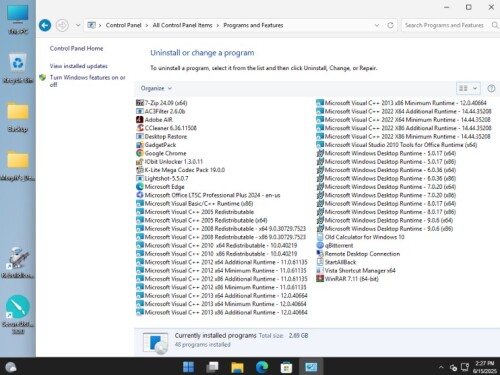500x375 pixels.
Task: Click the Windows Start button on the taskbar
Action: pos(188,367)
